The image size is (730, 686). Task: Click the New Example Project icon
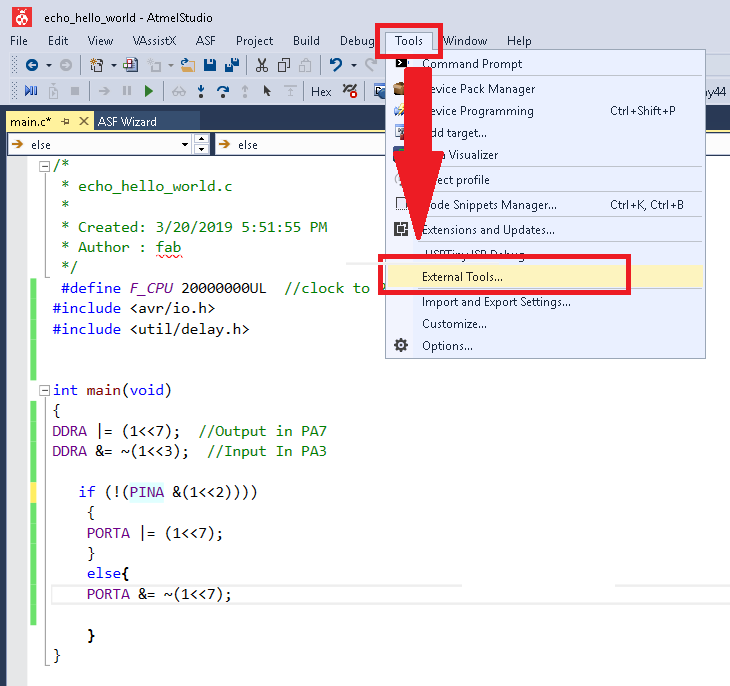pos(130,65)
